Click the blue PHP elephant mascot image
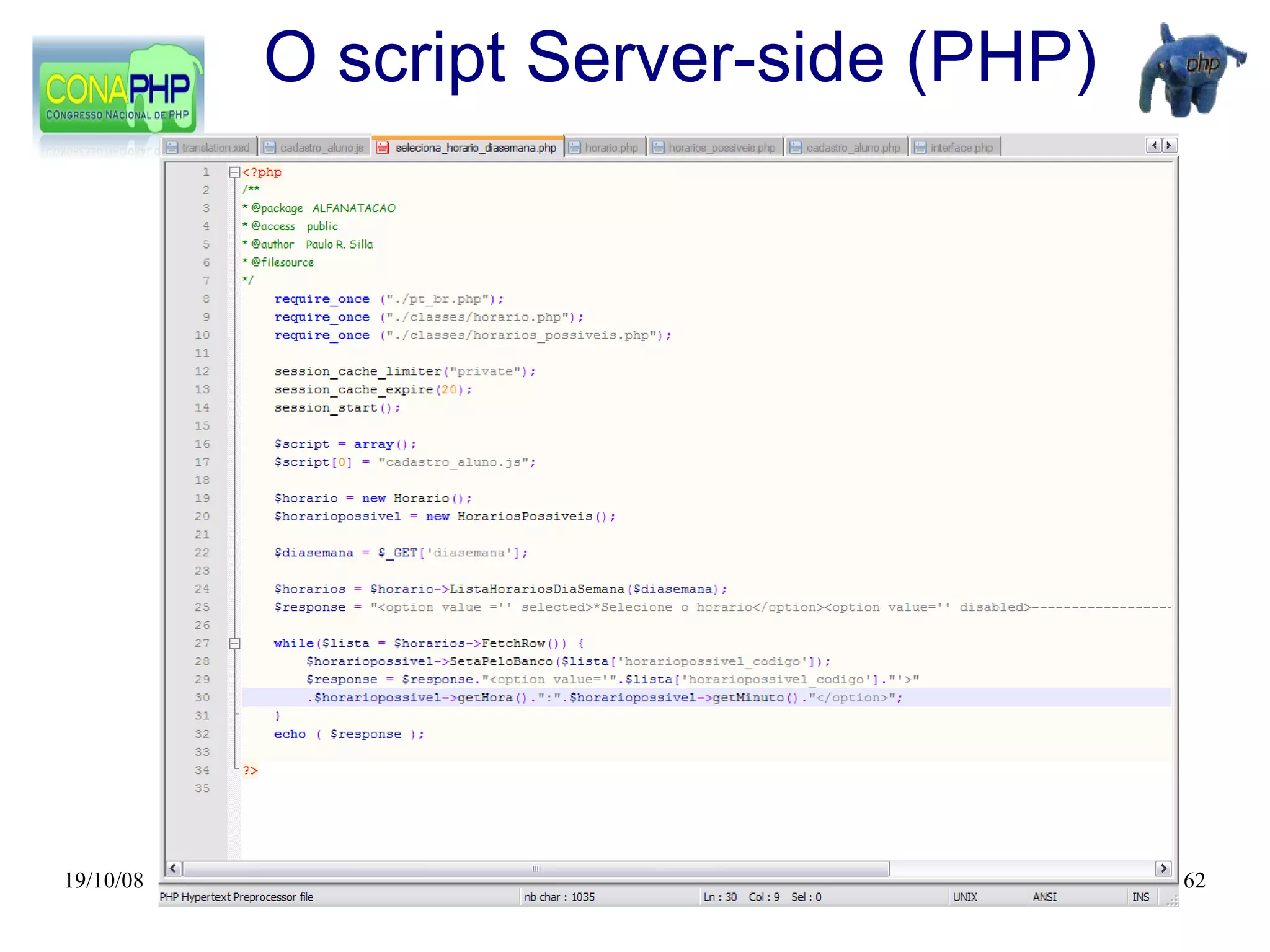The image size is (1270, 952). point(1192,69)
